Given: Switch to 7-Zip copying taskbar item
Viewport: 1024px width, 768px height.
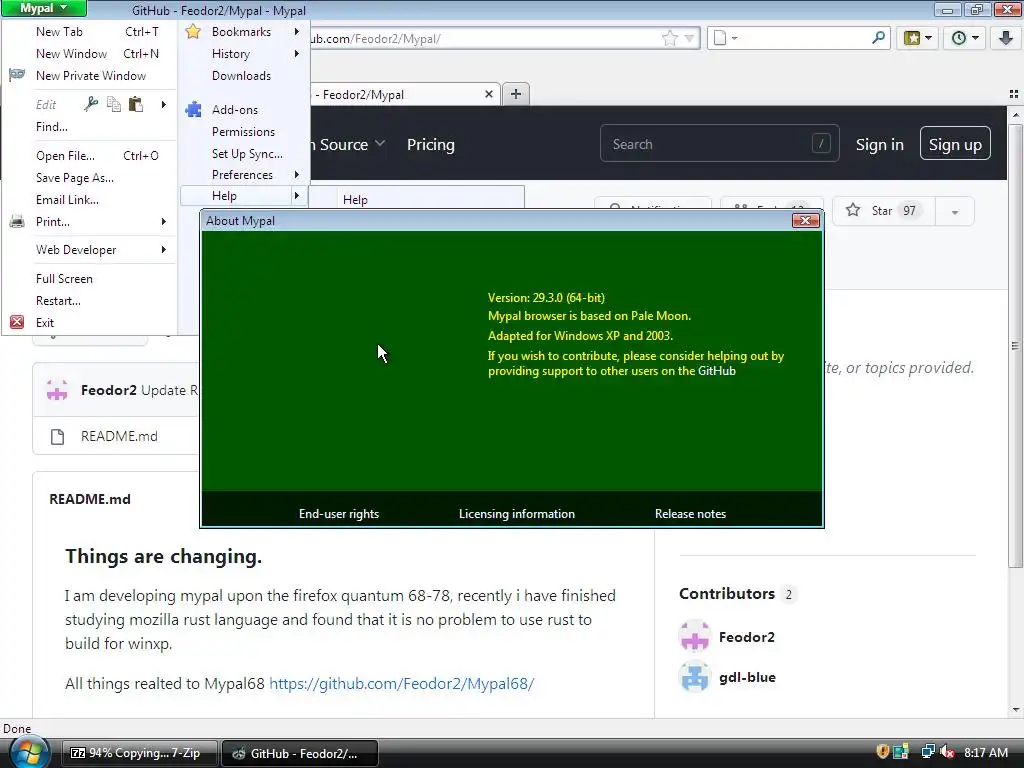Looking at the screenshot, I should click(140, 752).
